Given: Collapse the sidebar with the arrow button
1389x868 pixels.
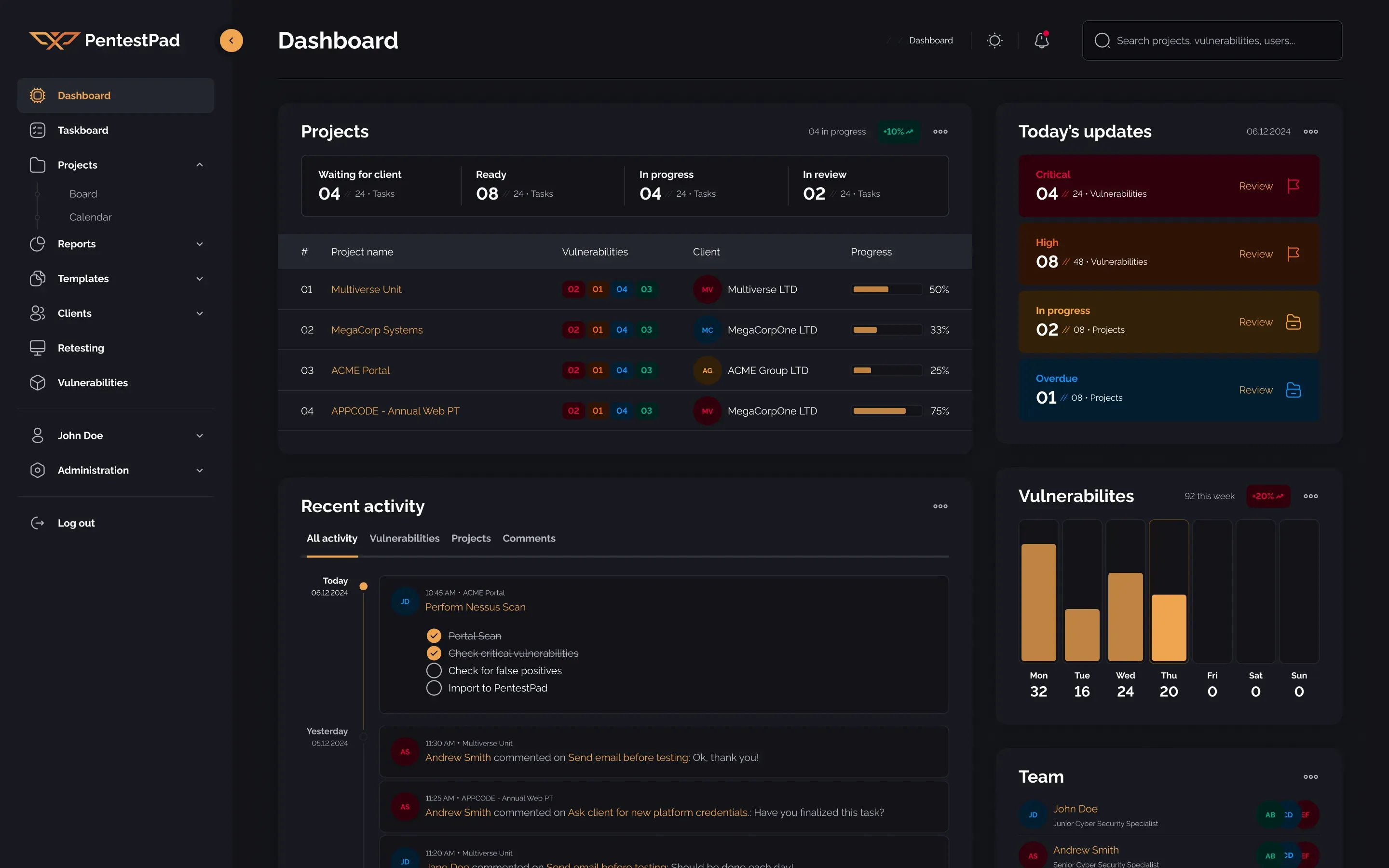Looking at the screenshot, I should coord(231,40).
